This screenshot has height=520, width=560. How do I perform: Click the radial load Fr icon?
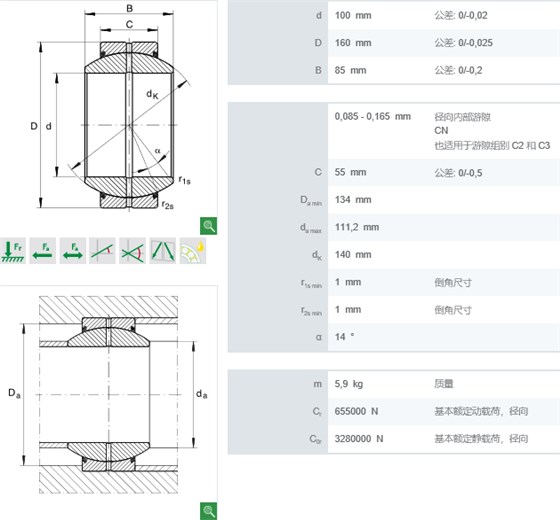(x=13, y=251)
